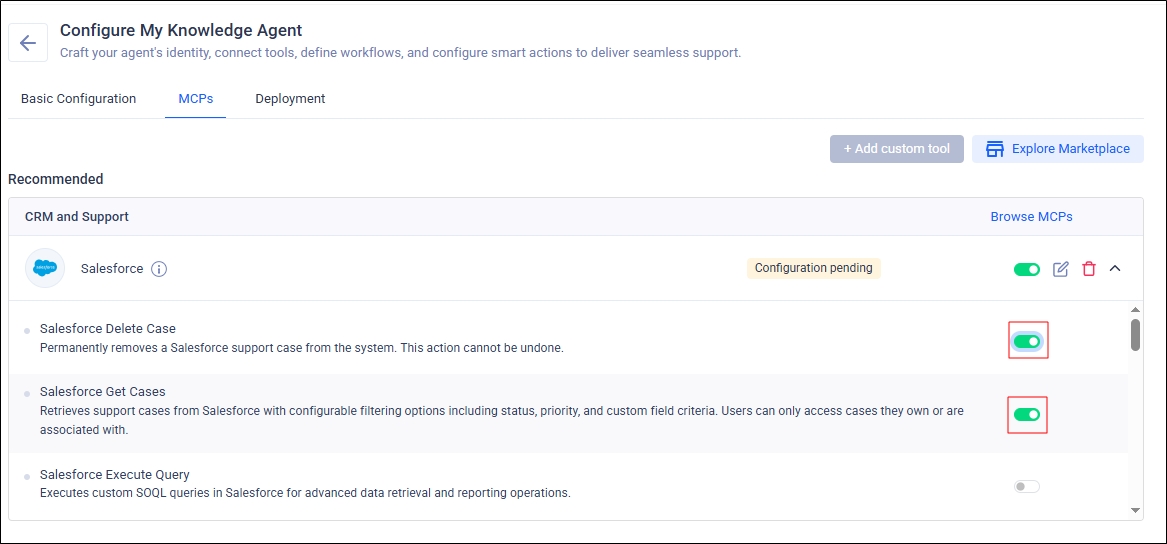
Task: Collapse the Salesforce tools list chevron
Action: click(1116, 268)
